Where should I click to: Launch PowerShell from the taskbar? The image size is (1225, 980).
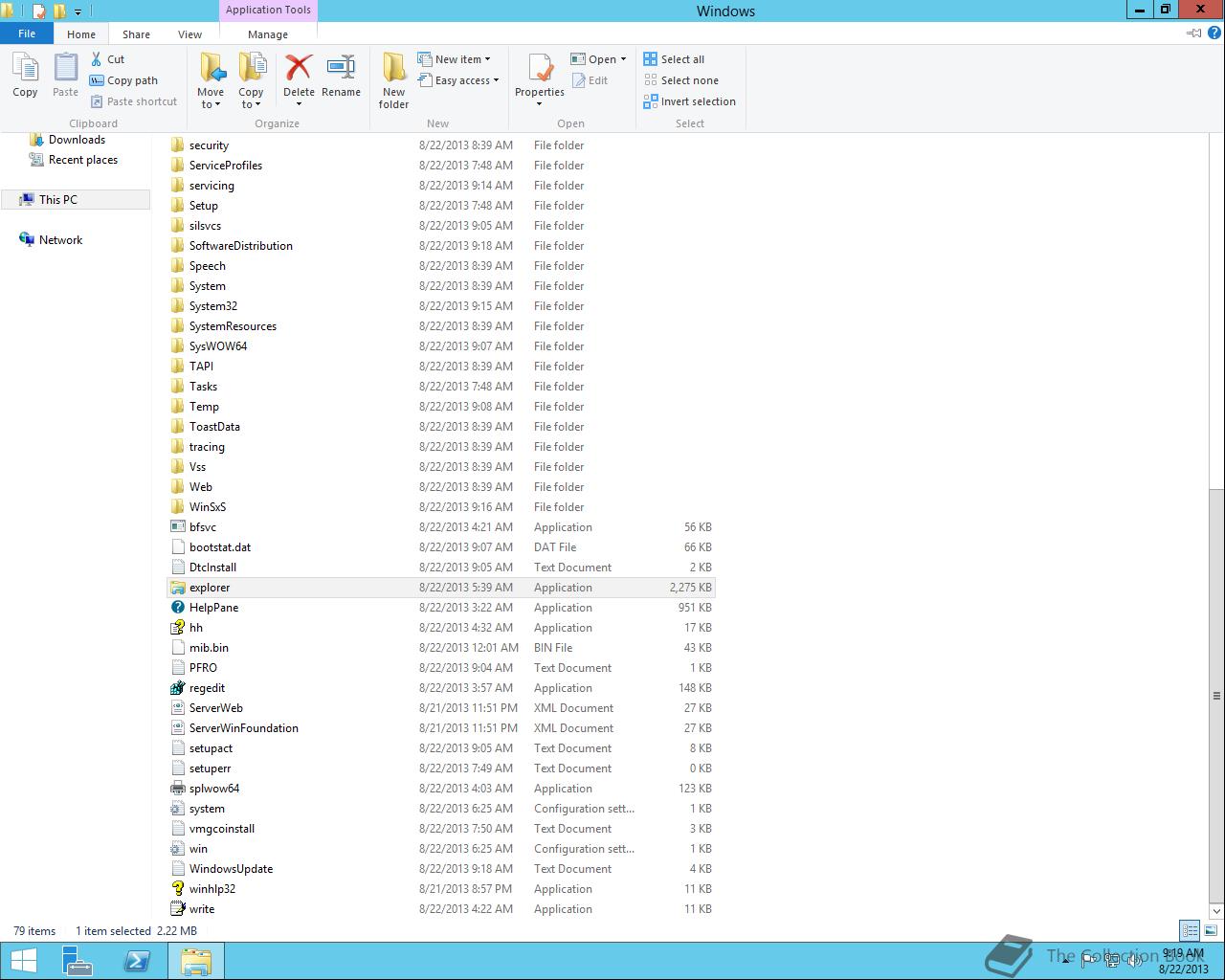pyautogui.click(x=137, y=961)
